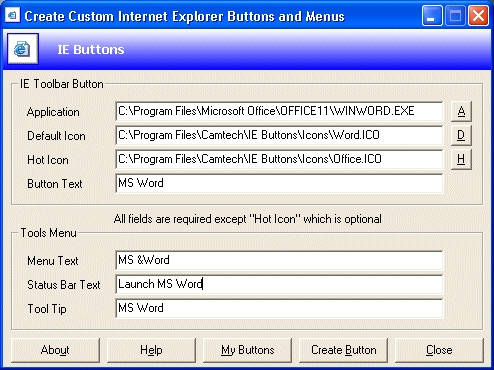Browse for default icon with D button
This screenshot has width=494, height=370.
(461, 135)
